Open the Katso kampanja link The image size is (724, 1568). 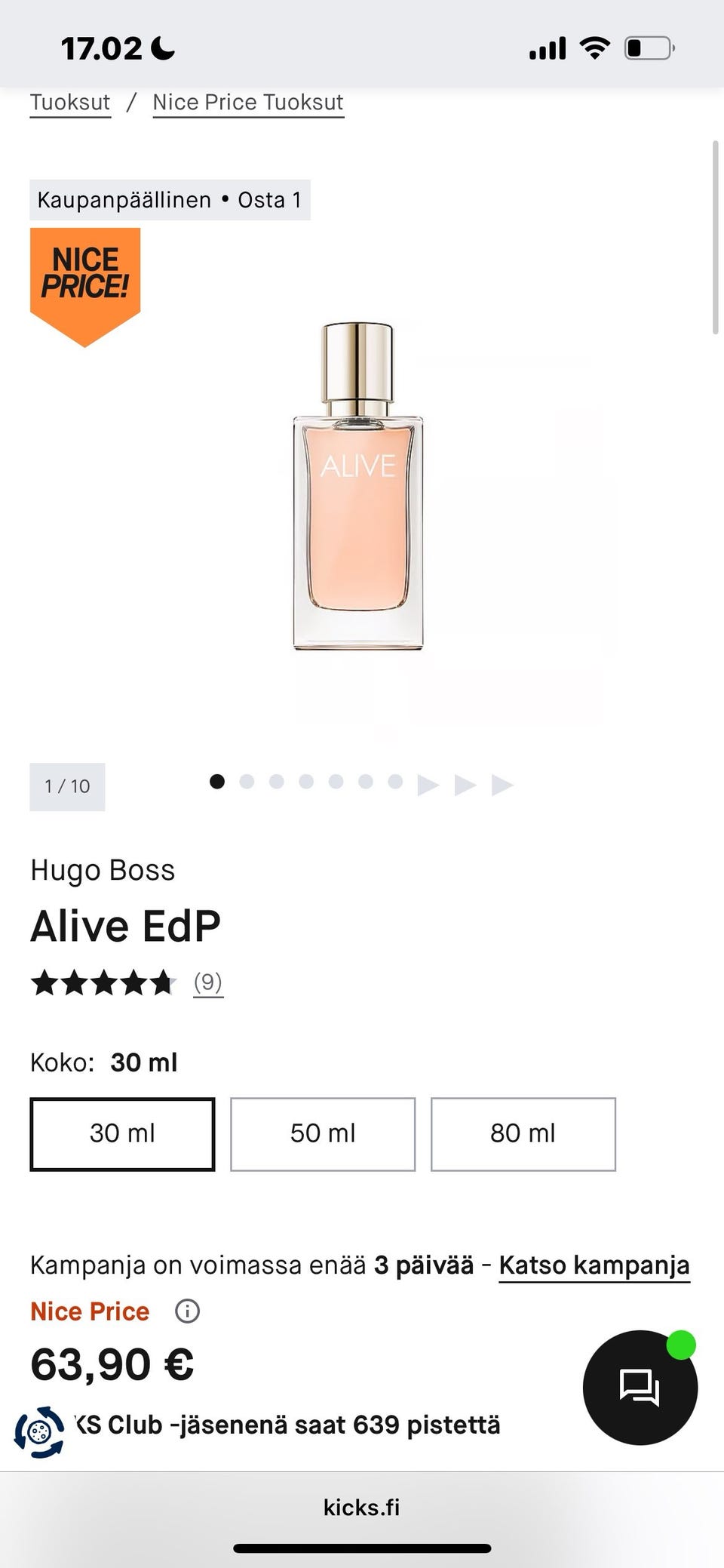tap(594, 1265)
